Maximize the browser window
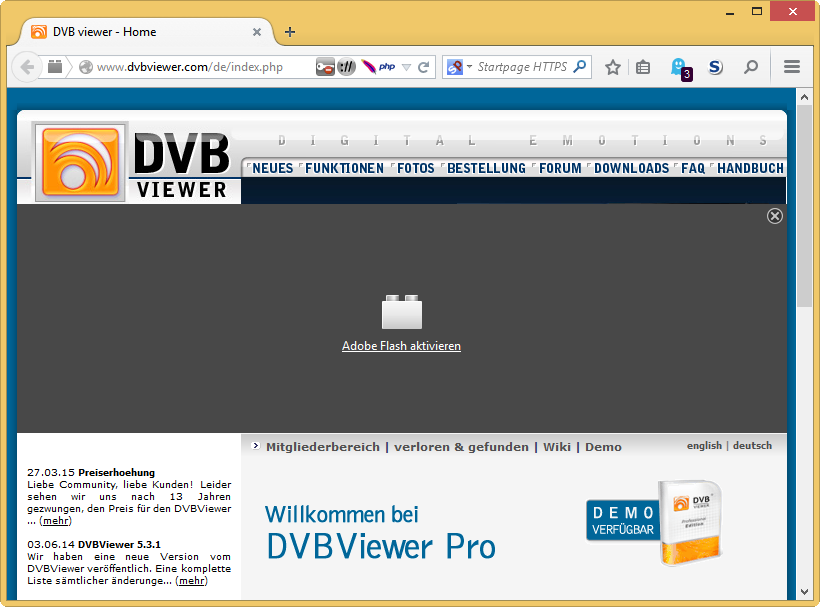The width and height of the screenshot is (820, 607). pos(757,11)
